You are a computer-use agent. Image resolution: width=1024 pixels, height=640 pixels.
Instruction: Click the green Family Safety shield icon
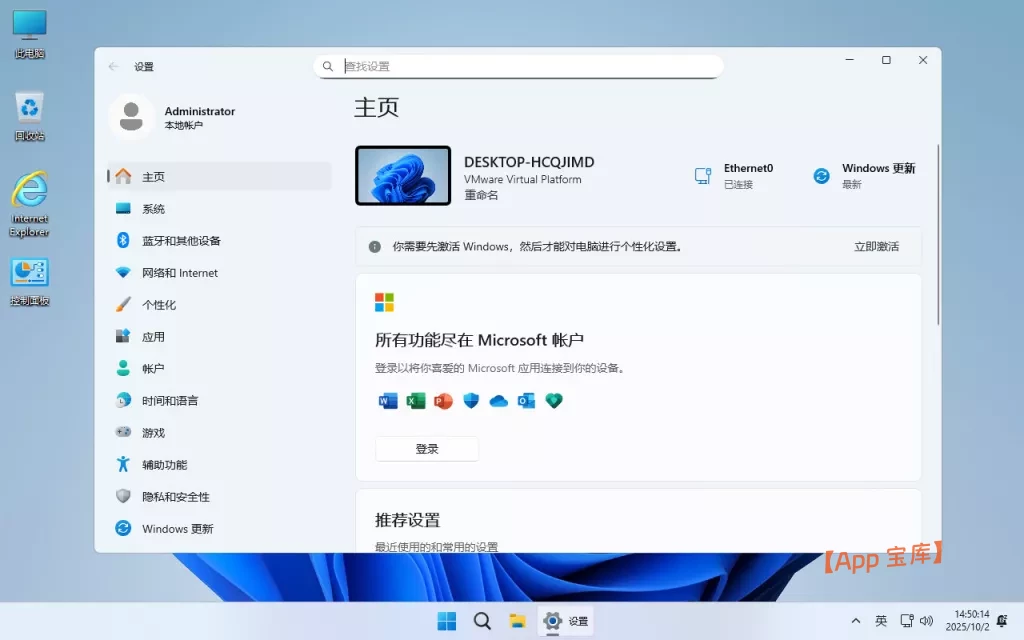tap(554, 400)
